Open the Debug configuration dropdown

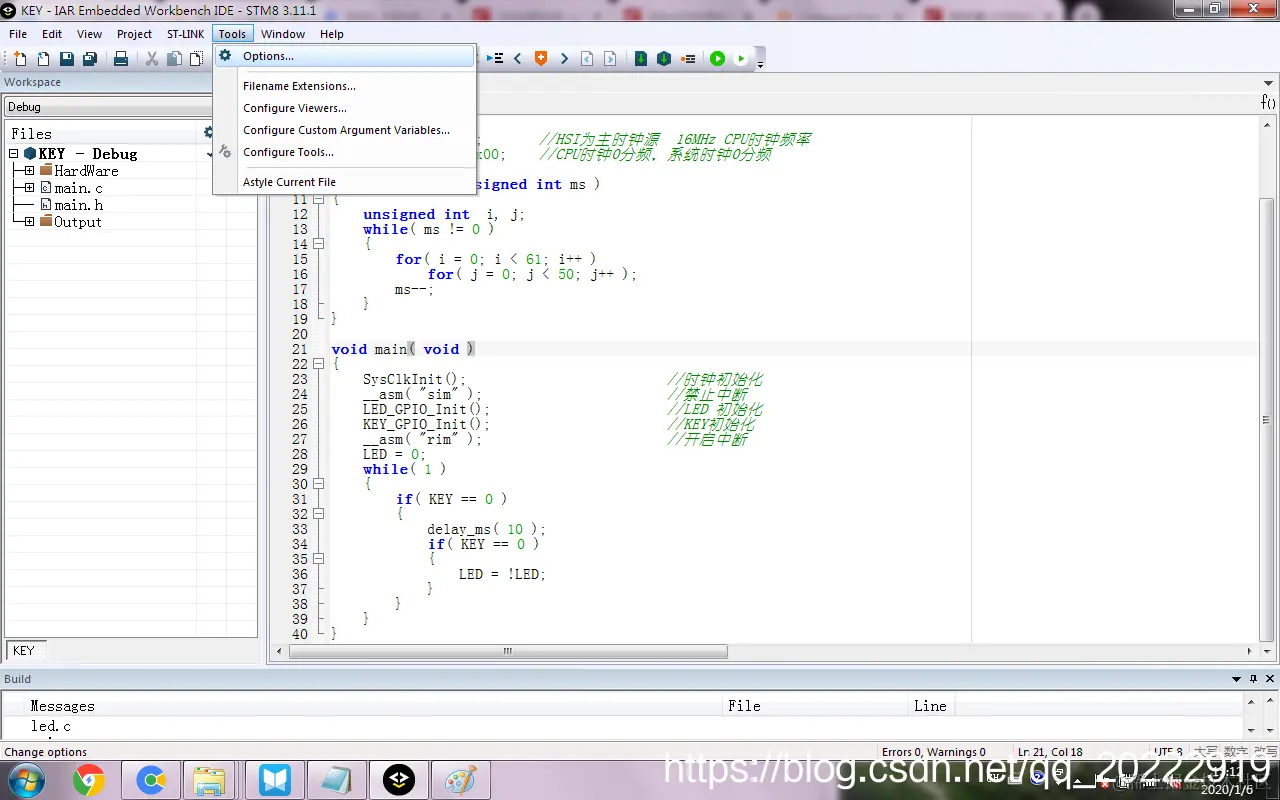coord(110,107)
